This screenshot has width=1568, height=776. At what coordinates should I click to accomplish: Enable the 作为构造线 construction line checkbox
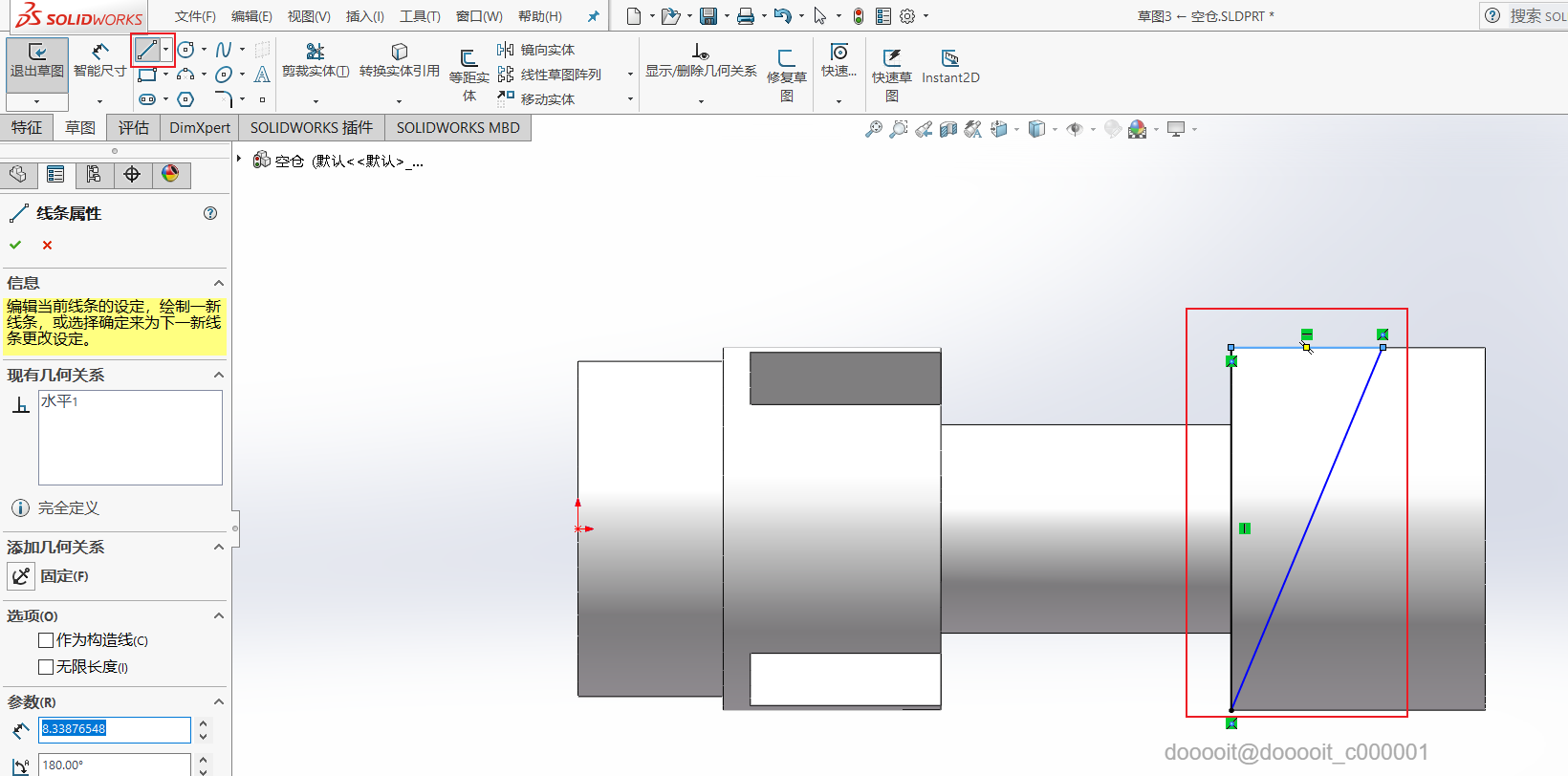coord(46,640)
